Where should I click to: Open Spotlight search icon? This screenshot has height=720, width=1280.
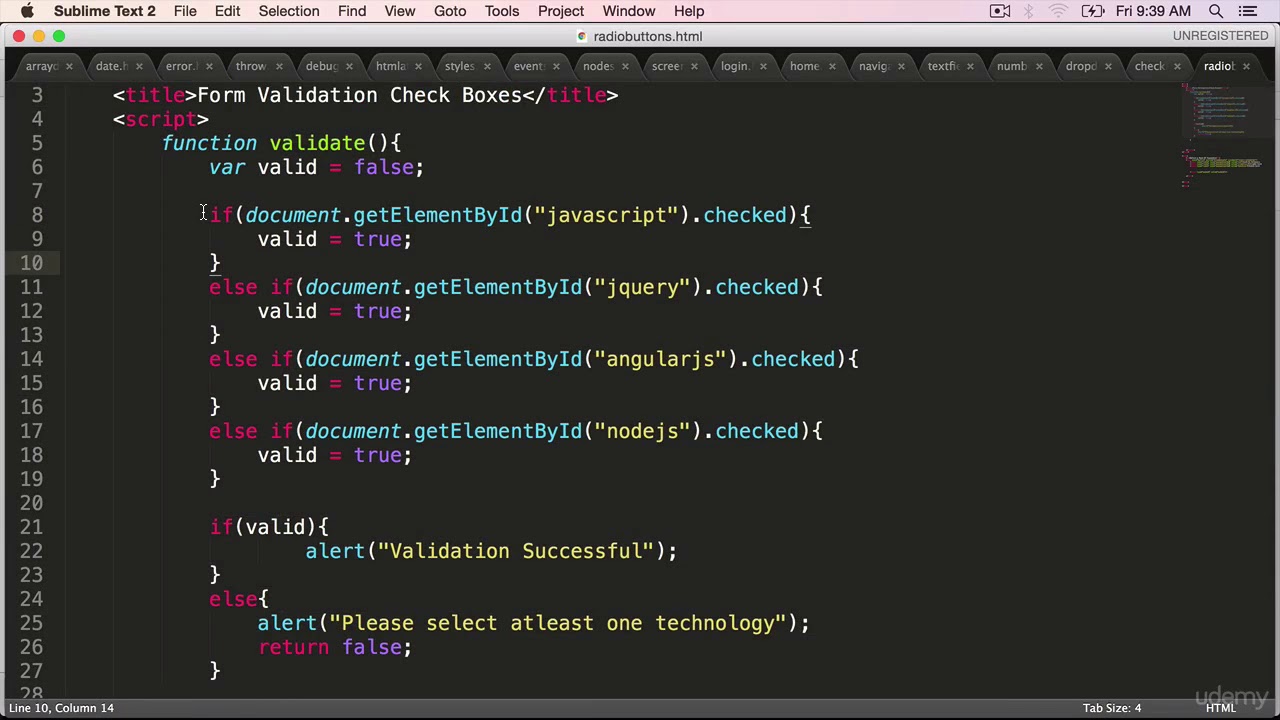point(1216,11)
